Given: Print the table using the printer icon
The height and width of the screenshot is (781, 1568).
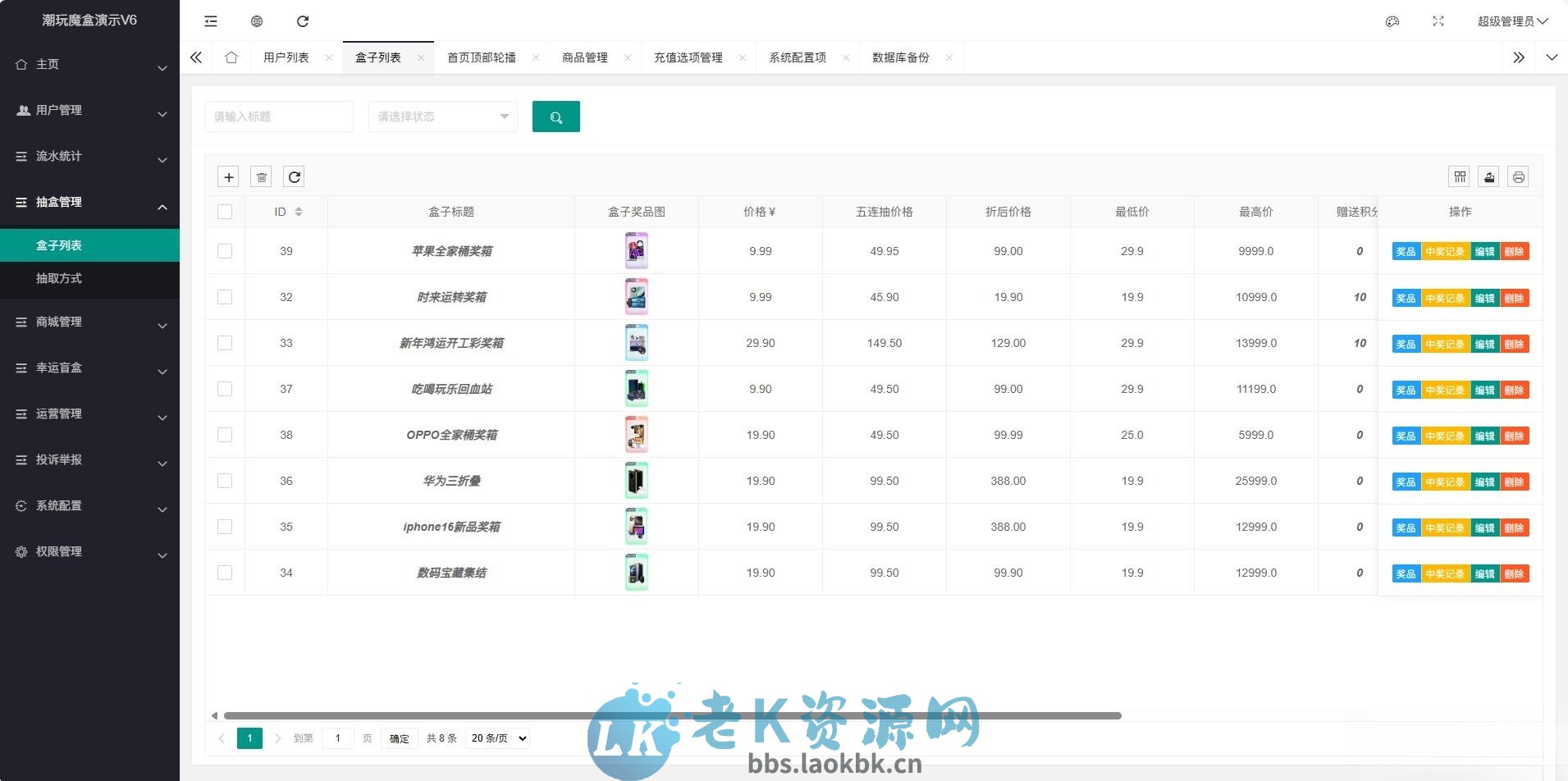Looking at the screenshot, I should [x=1517, y=176].
